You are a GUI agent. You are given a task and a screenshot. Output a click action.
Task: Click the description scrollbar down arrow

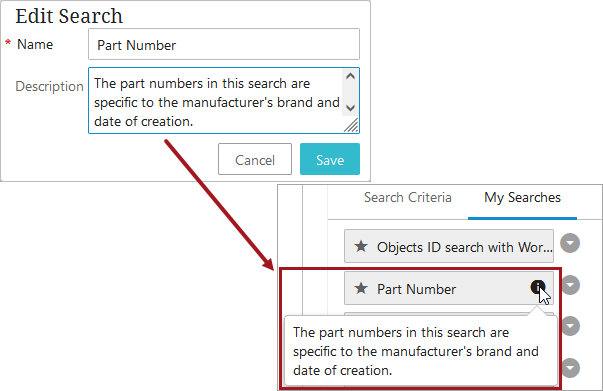(x=350, y=108)
